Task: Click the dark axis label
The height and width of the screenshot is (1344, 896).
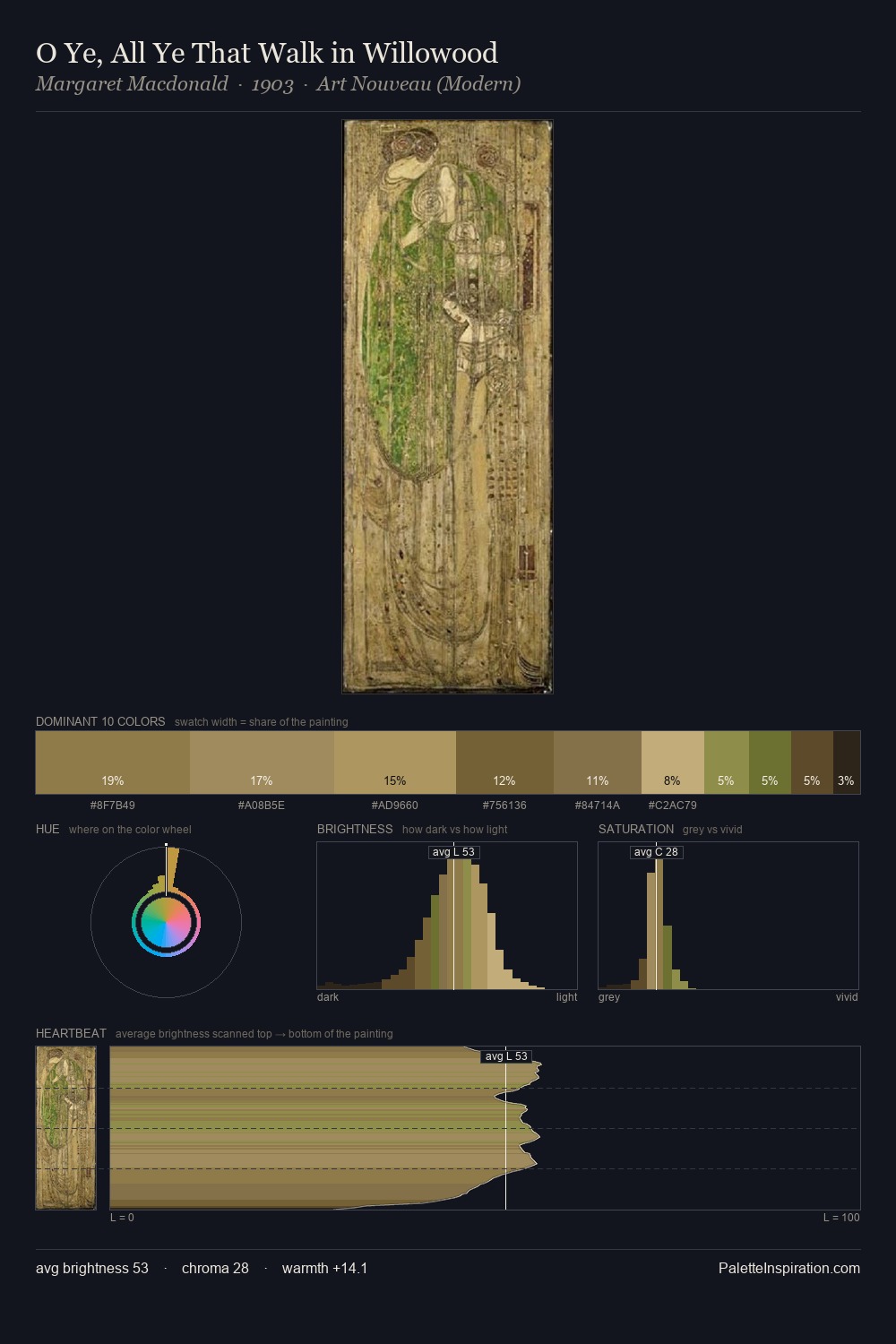Action: 328,997
